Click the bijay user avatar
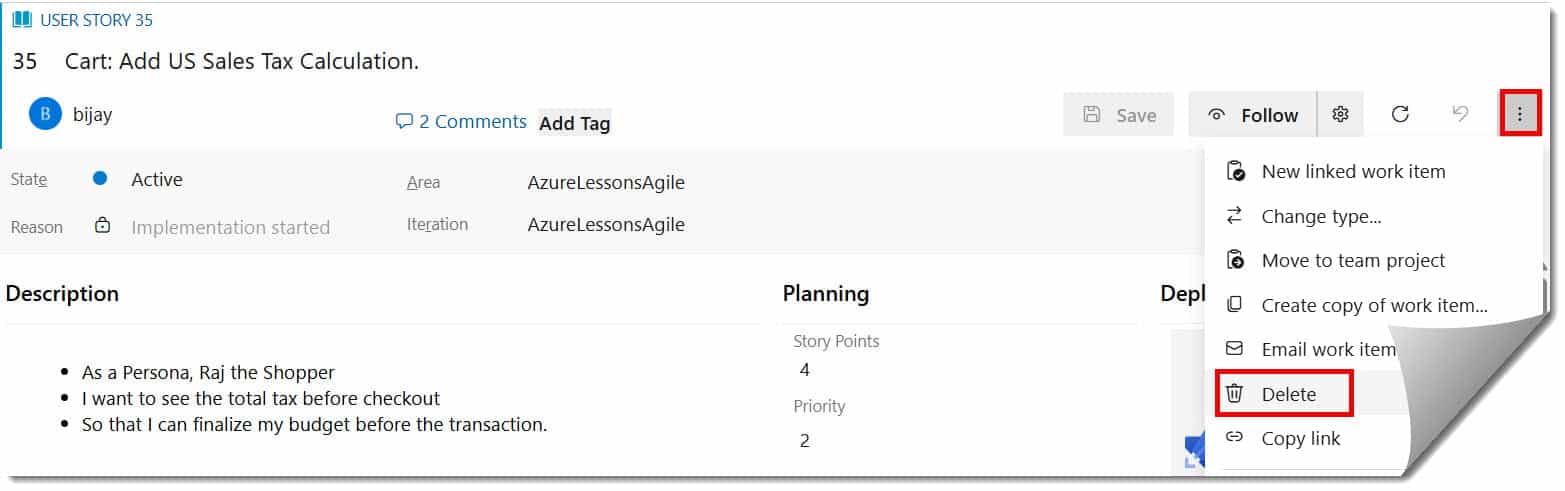 click(x=45, y=115)
